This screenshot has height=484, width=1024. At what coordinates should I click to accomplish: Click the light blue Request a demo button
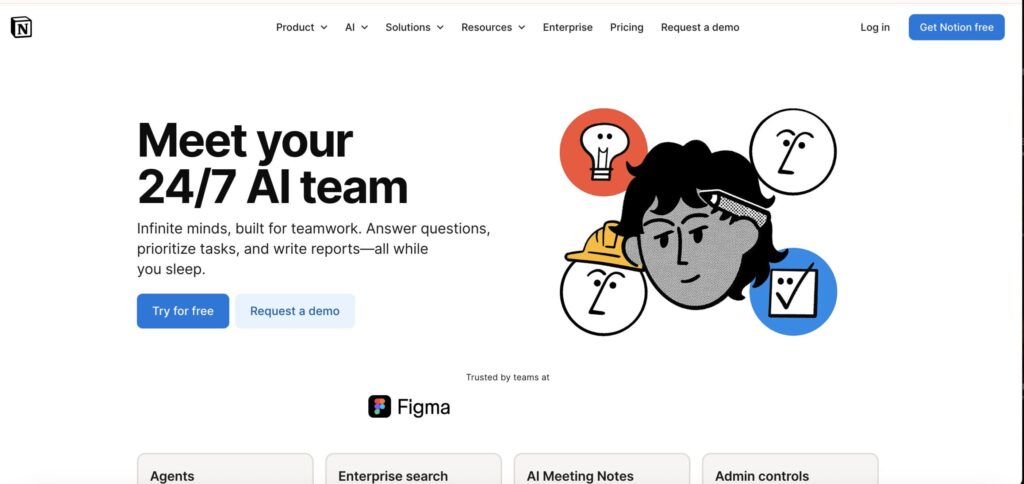coord(295,311)
